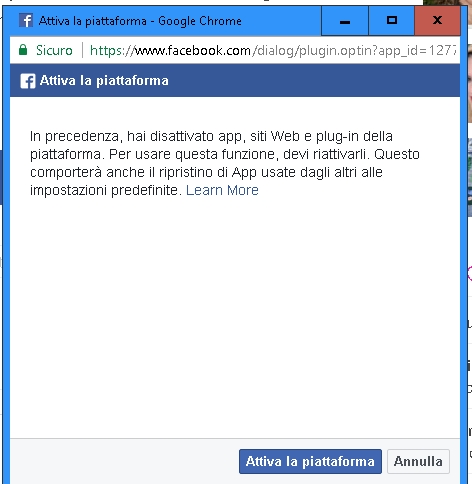Minimize the Chrome popup window
This screenshot has height=484, width=472.
tap(345, 21)
